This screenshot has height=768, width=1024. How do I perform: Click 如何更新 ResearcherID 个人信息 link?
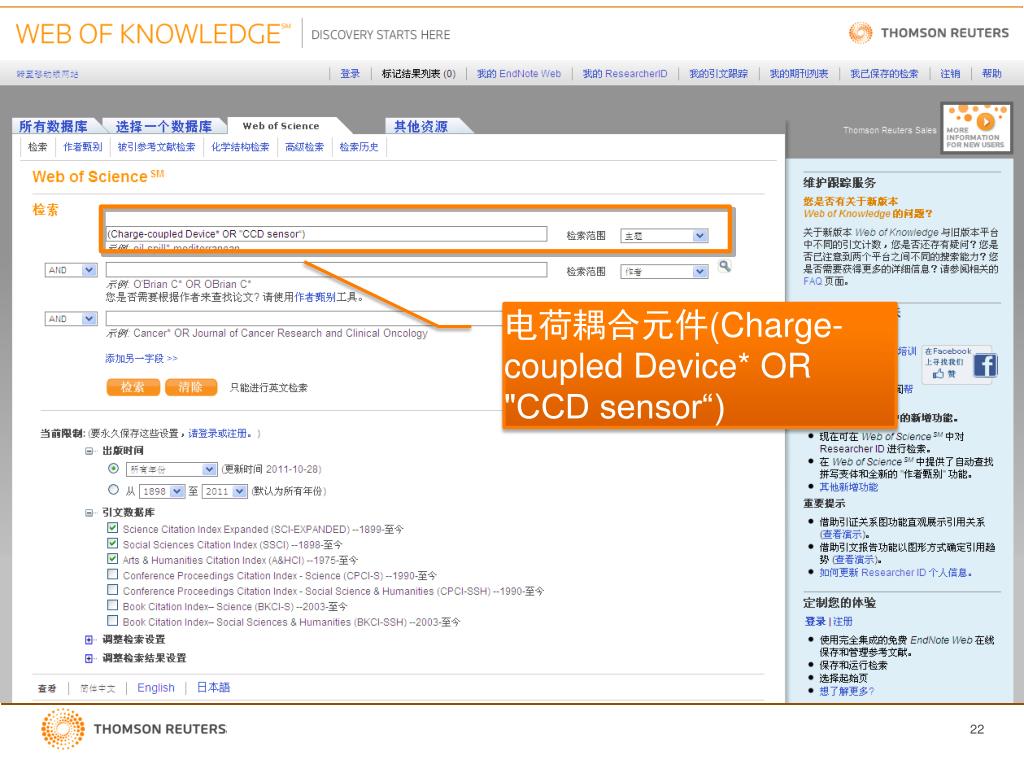tap(895, 572)
